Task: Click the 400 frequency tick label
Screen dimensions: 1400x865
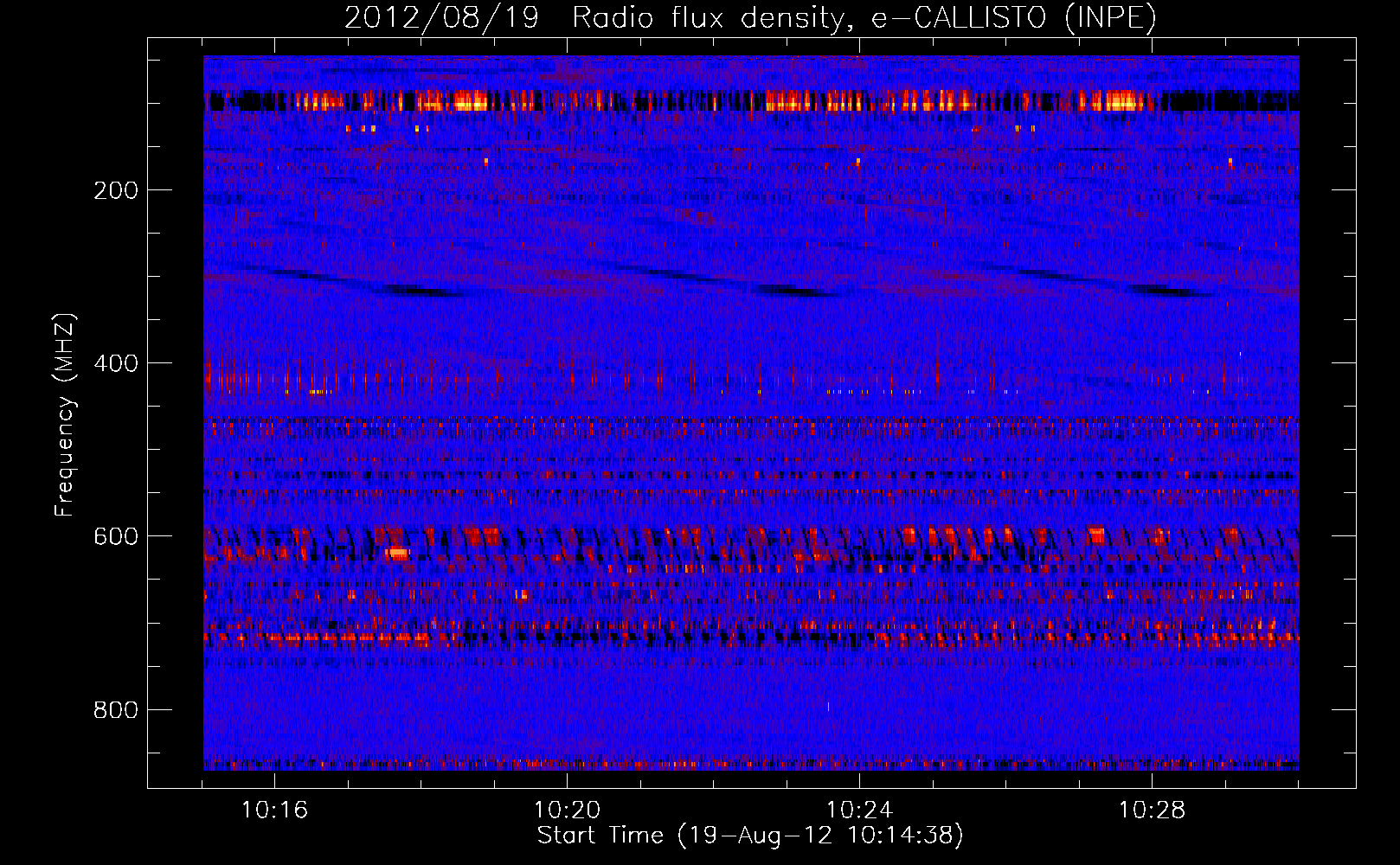Action: click(116, 363)
